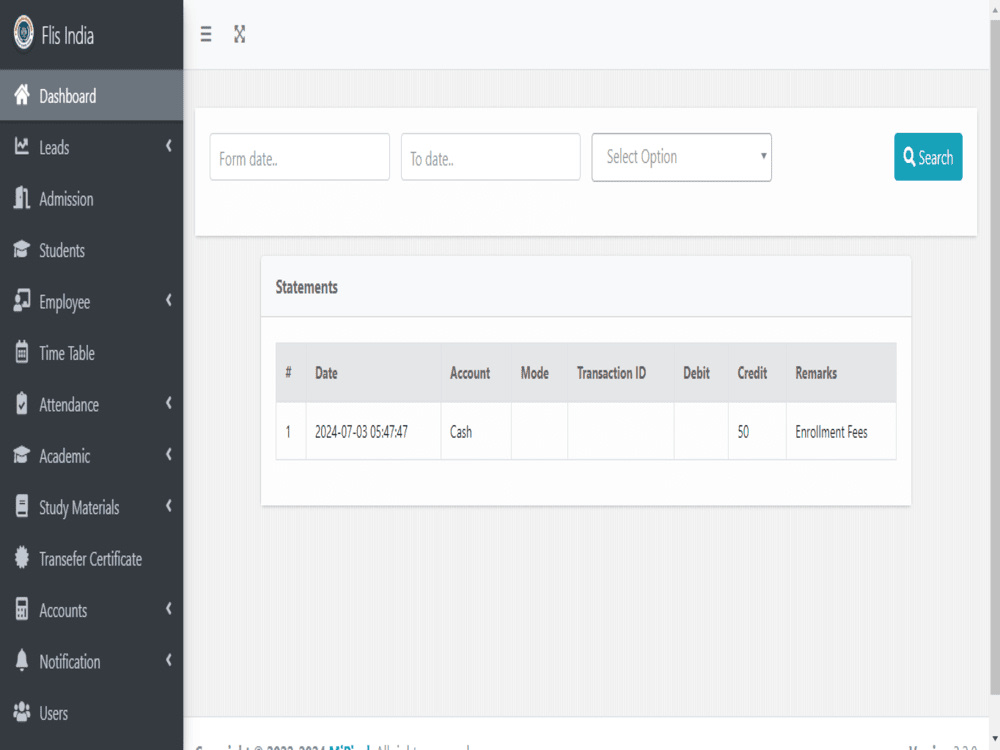Open the Study Materials menu item

pos(77,507)
